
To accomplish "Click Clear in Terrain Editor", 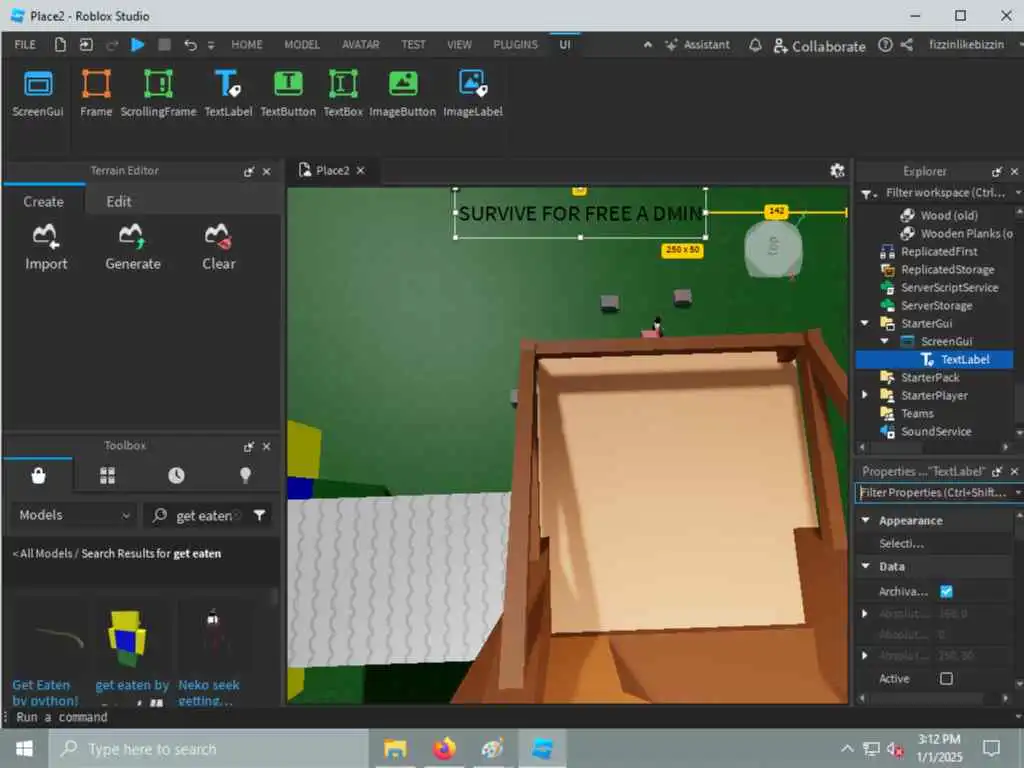I will tap(219, 247).
